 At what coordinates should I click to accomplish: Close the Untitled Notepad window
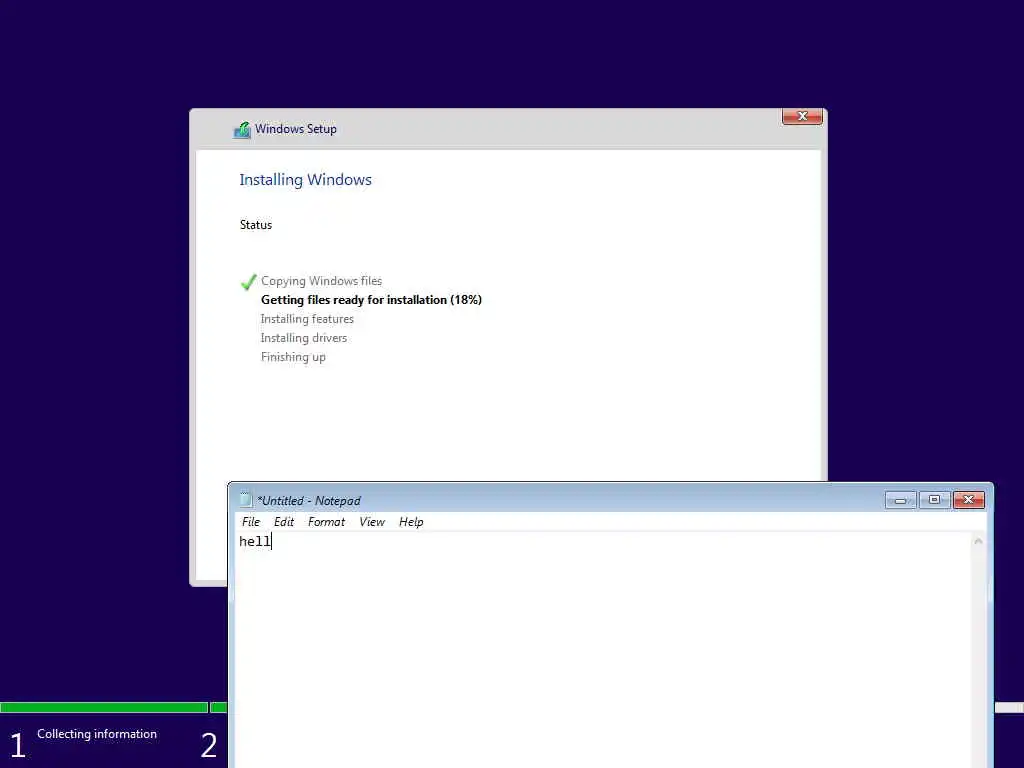[968, 500]
